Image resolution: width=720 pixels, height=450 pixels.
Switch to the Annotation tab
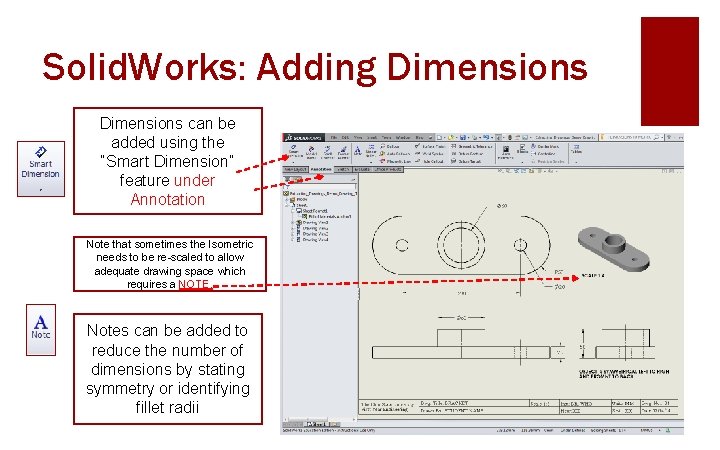coord(321,169)
